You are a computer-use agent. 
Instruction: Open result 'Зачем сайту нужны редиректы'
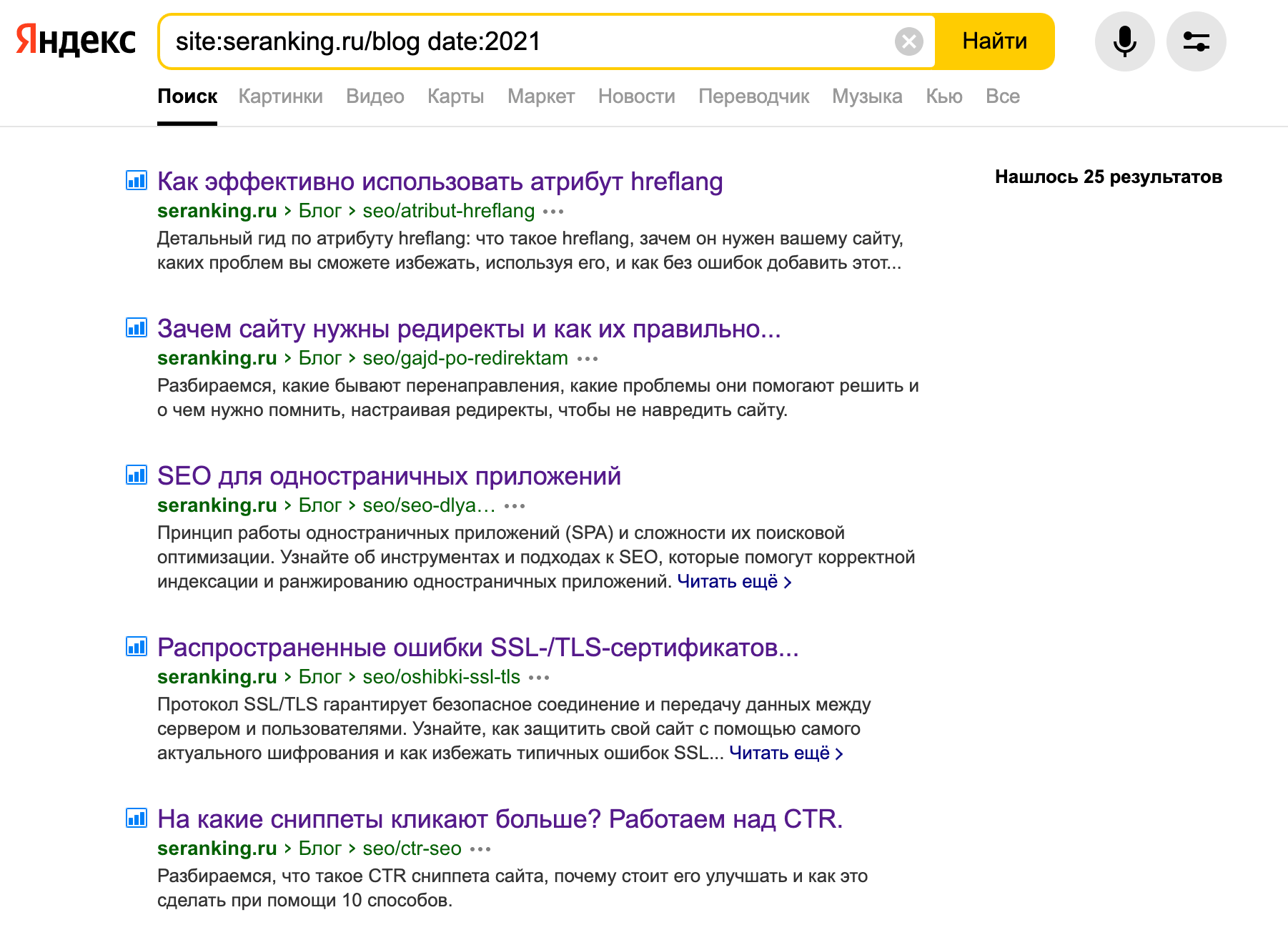[x=469, y=329]
